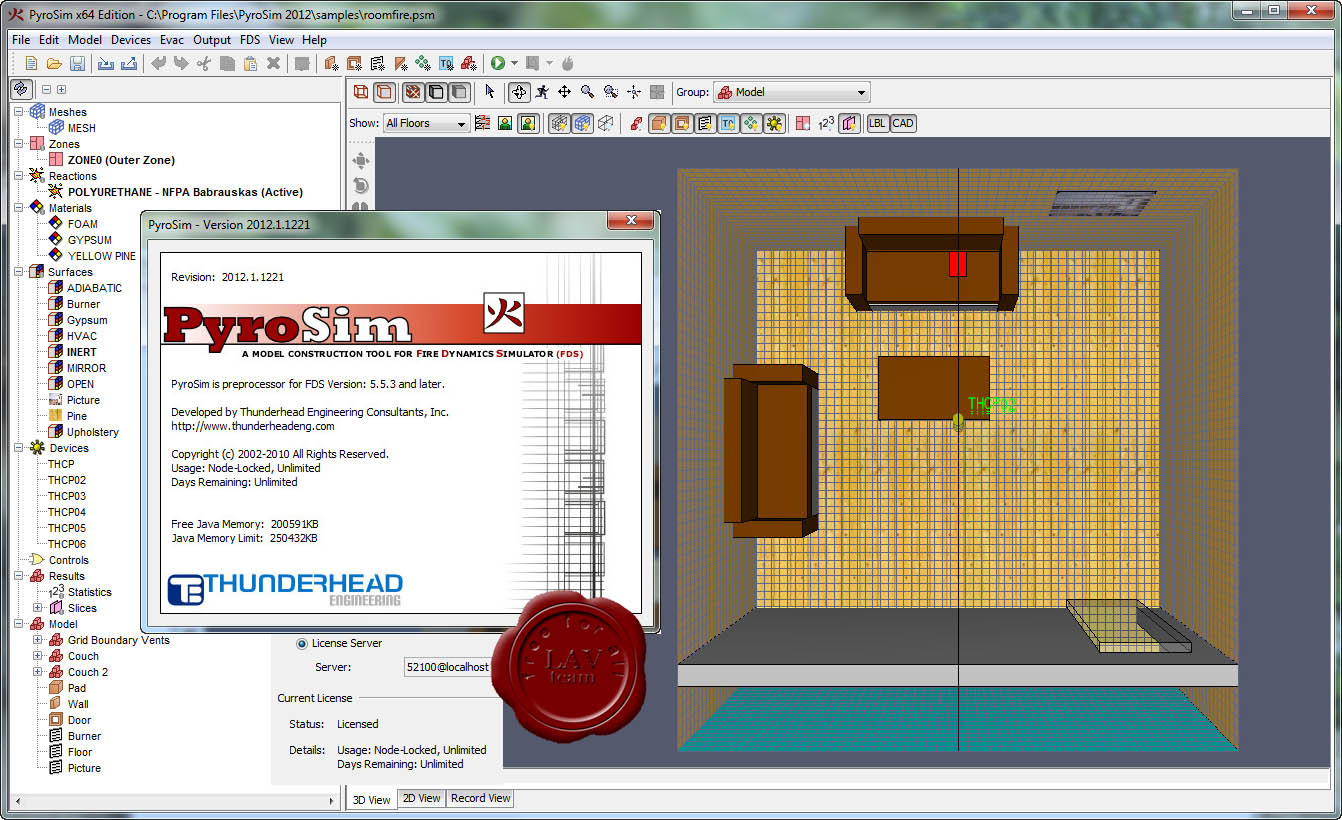
Task: Run FDS with the green play icon
Action: coord(498,63)
